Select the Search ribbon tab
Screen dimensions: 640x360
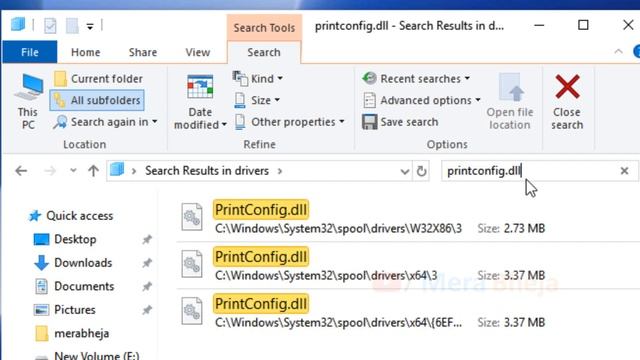click(x=264, y=52)
